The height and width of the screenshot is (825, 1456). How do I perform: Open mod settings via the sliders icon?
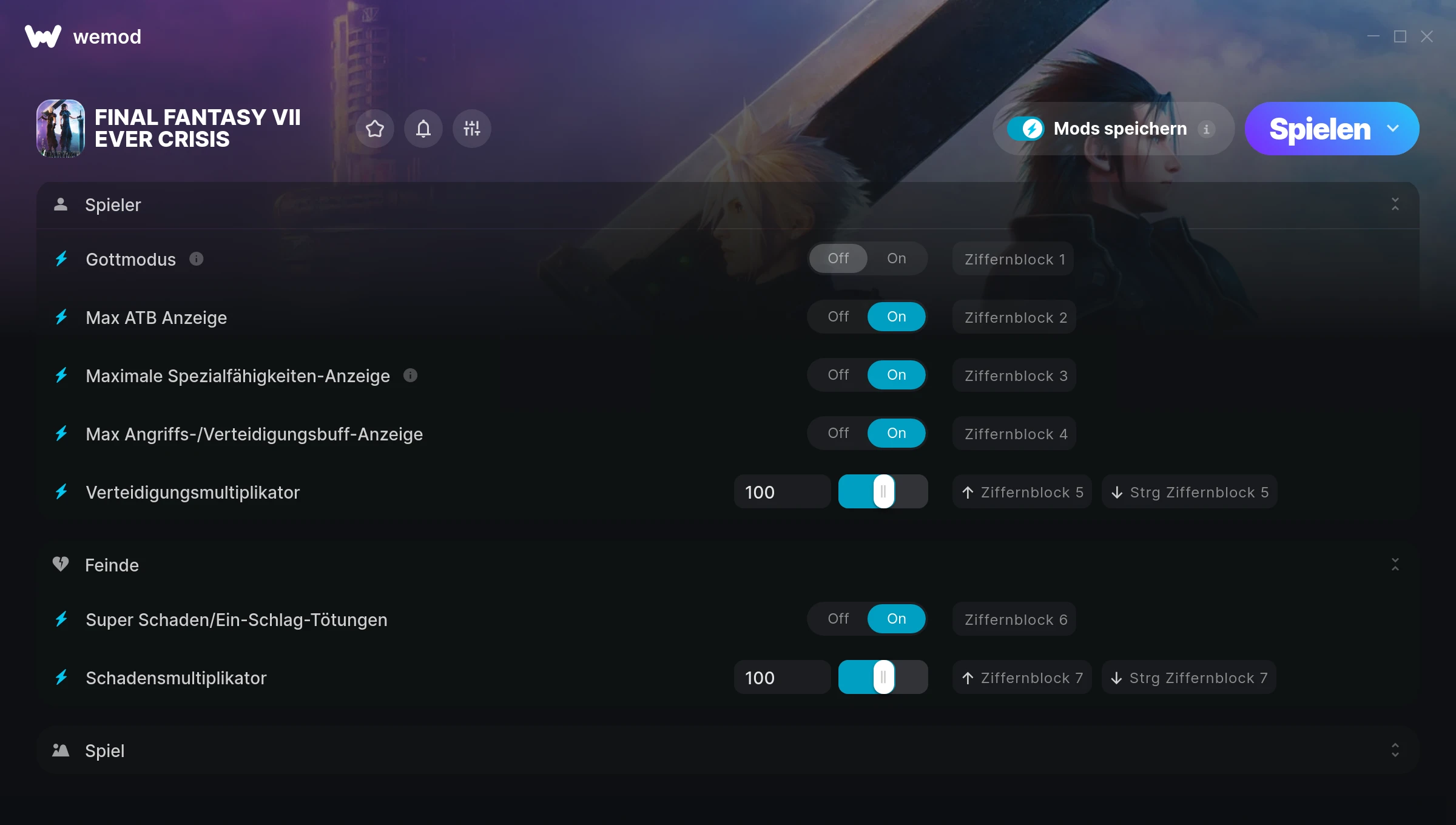(x=472, y=129)
